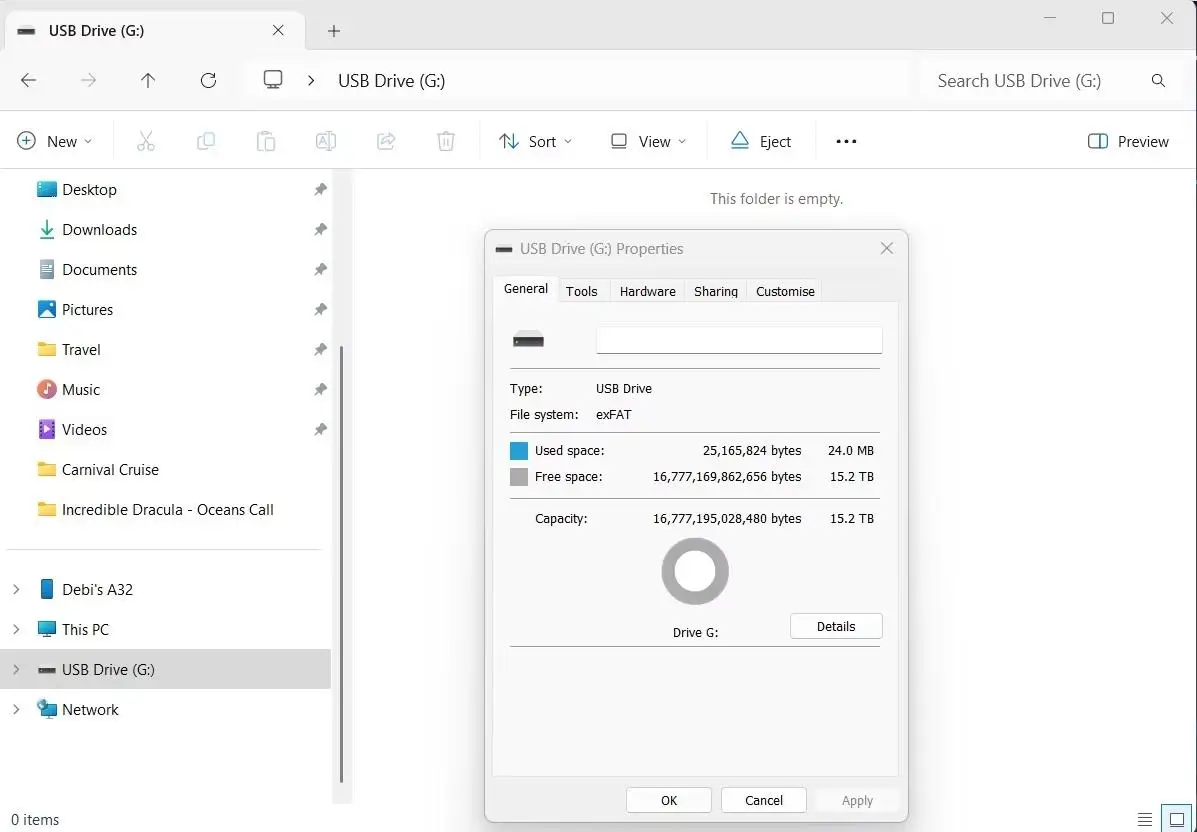Open Incredible Dracula - Oceans Call folder
Screen dimensions: 1197x832
coord(155,509)
